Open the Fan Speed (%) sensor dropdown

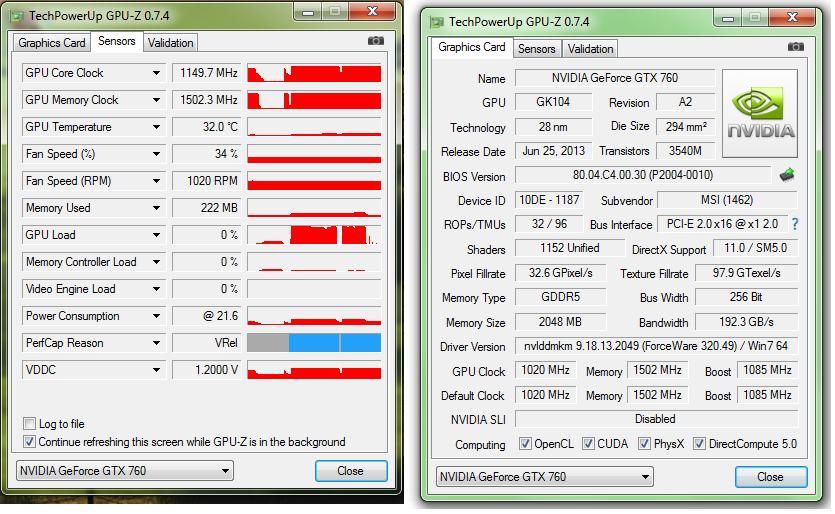click(157, 154)
